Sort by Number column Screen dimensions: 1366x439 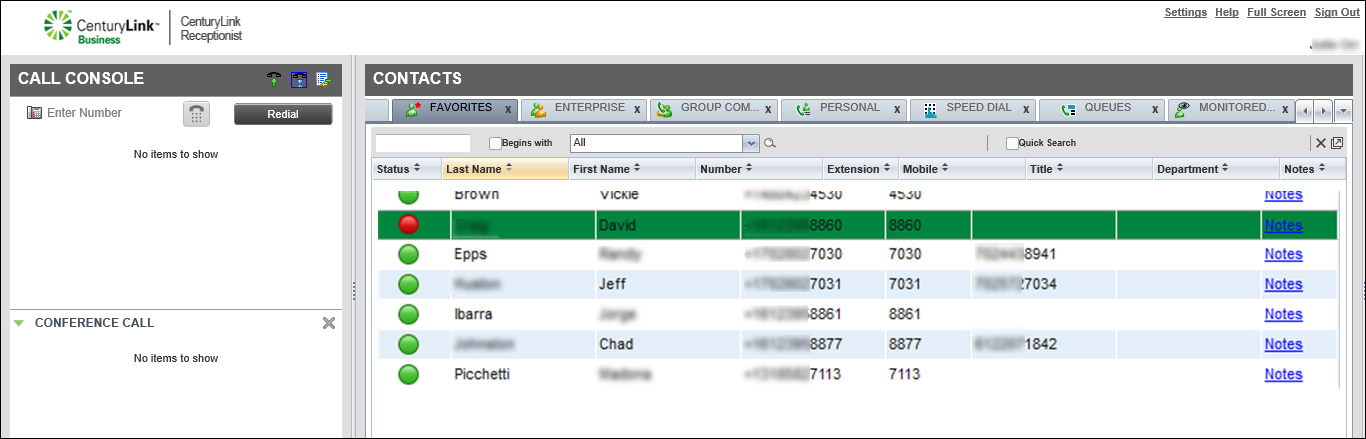tap(759, 169)
